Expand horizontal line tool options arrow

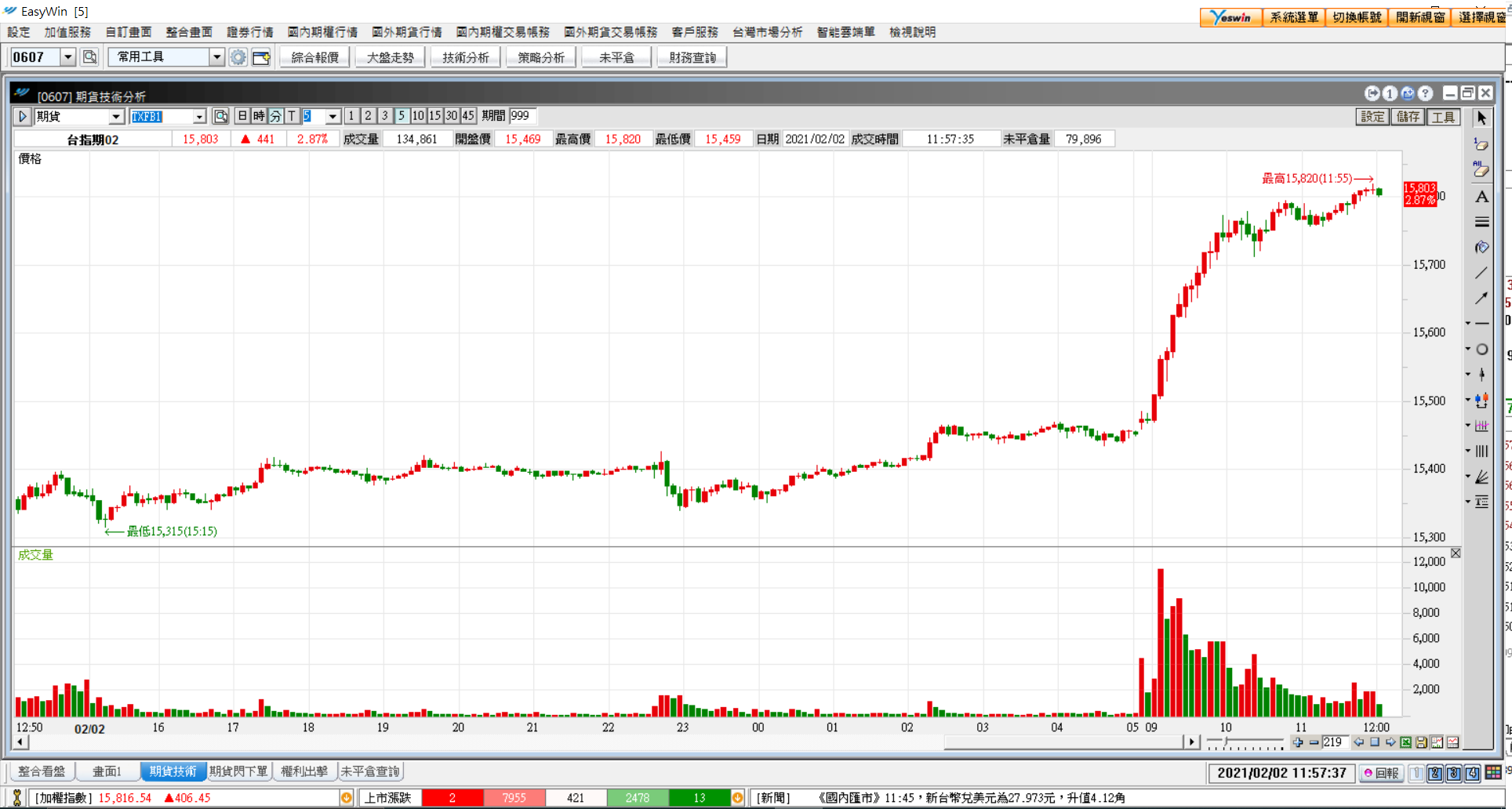(1468, 323)
